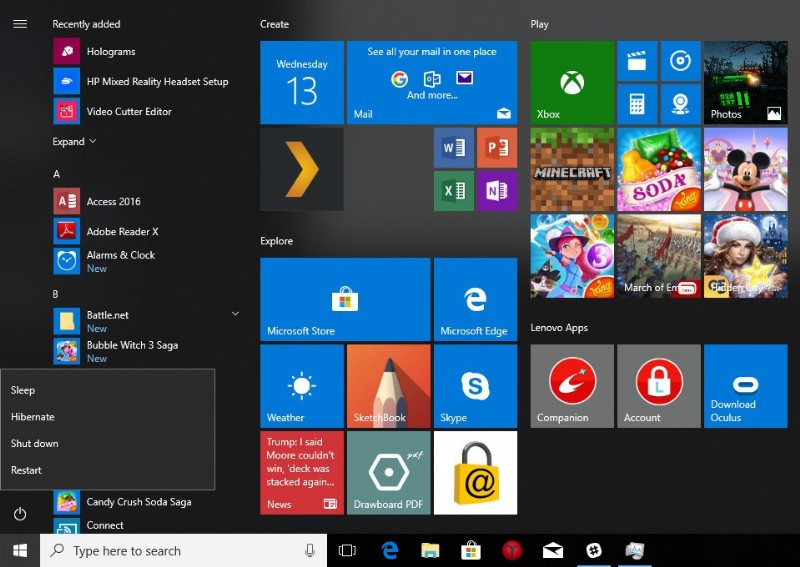Expand the Battle.net folder chevron
The image size is (800, 567).
pyautogui.click(x=235, y=313)
